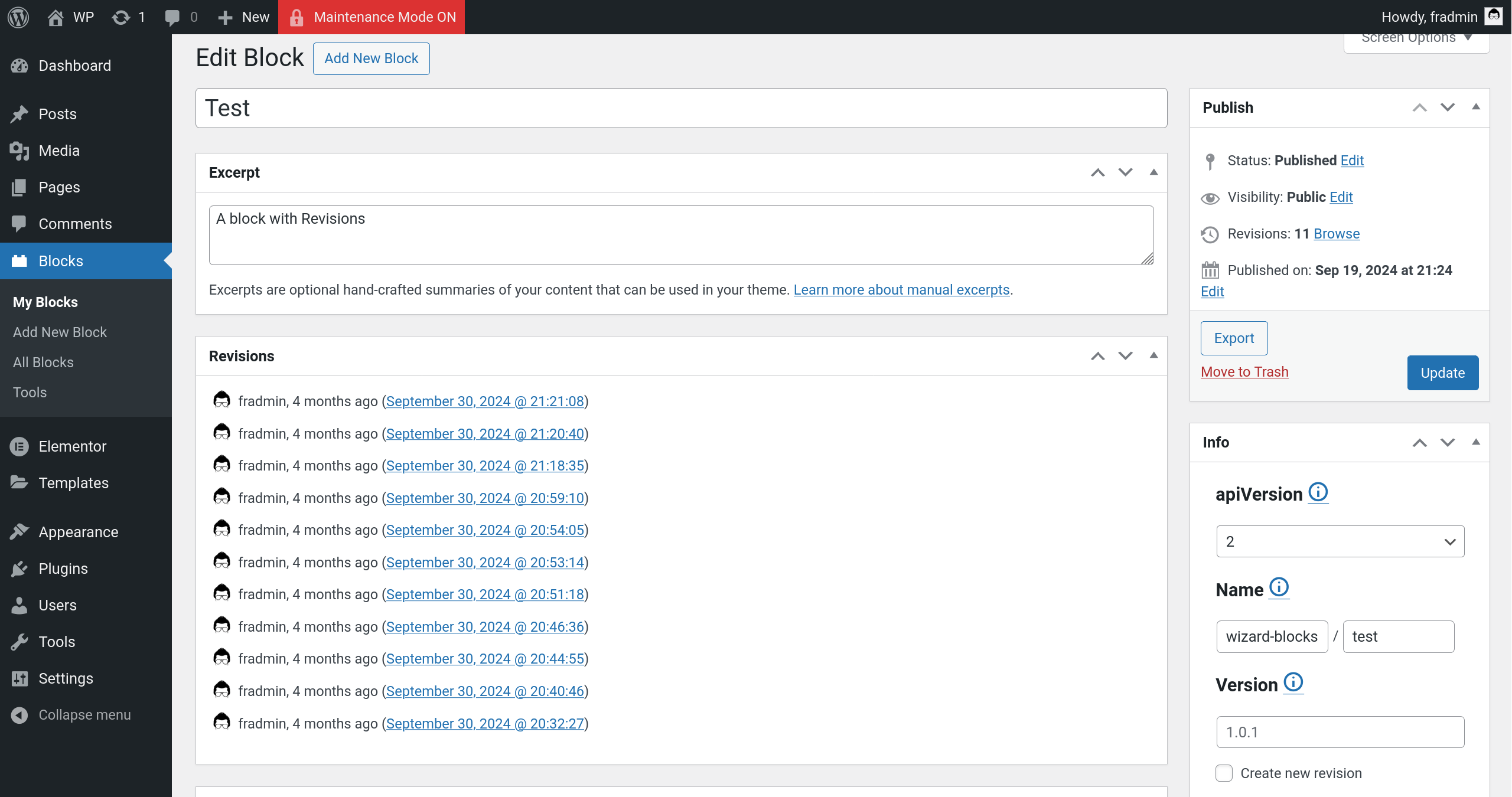Collapse the Excerpt panel with triangle toggle

click(x=1153, y=172)
